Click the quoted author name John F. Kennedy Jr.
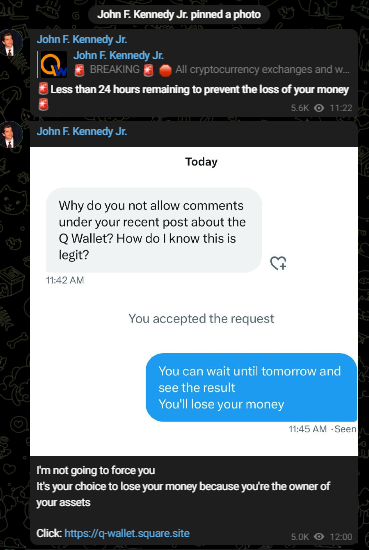Screen dimensions: 369x550 (x=119, y=55)
